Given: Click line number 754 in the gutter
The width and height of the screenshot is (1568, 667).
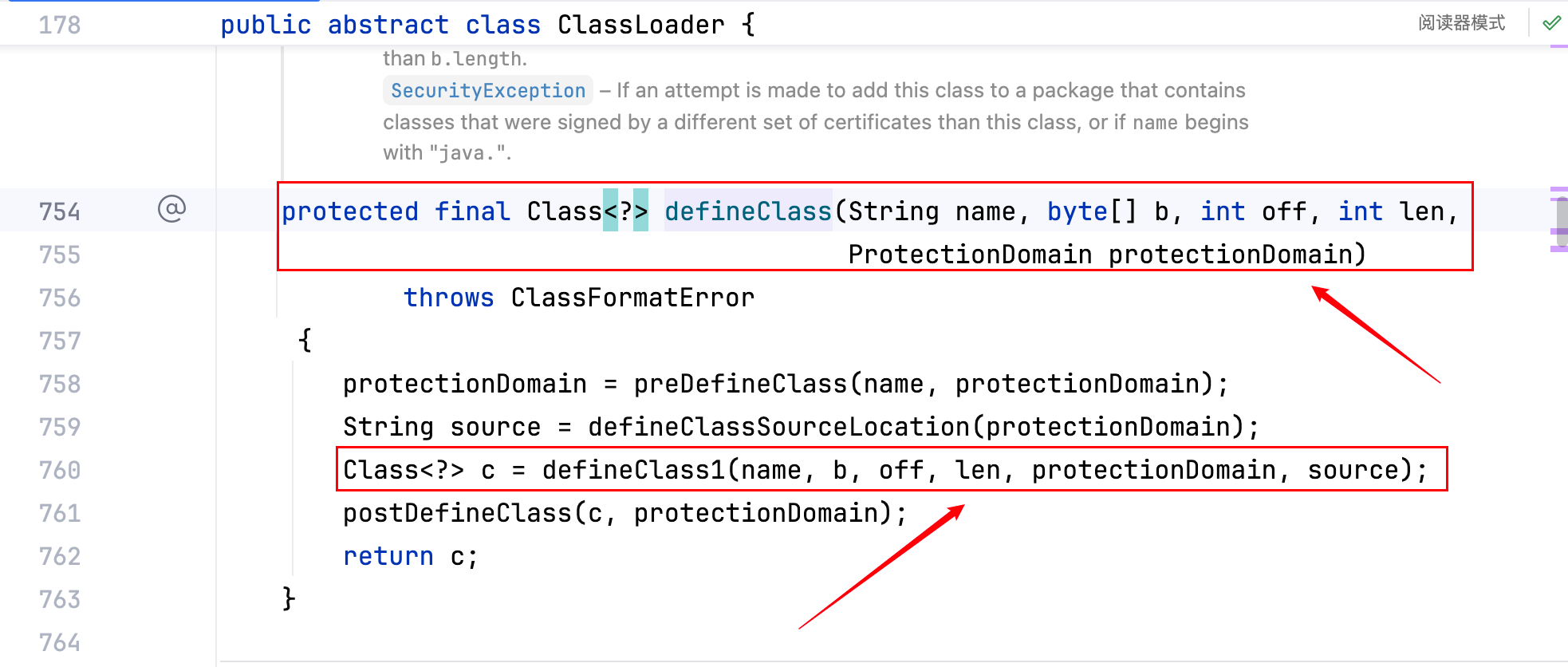Looking at the screenshot, I should pyautogui.click(x=60, y=211).
